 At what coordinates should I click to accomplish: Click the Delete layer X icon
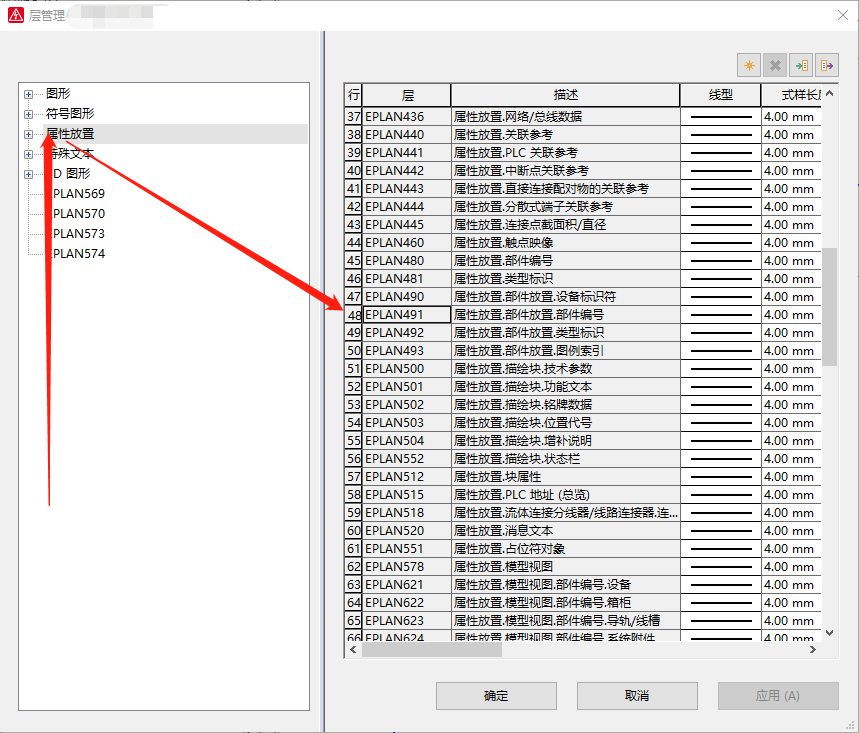click(774, 65)
